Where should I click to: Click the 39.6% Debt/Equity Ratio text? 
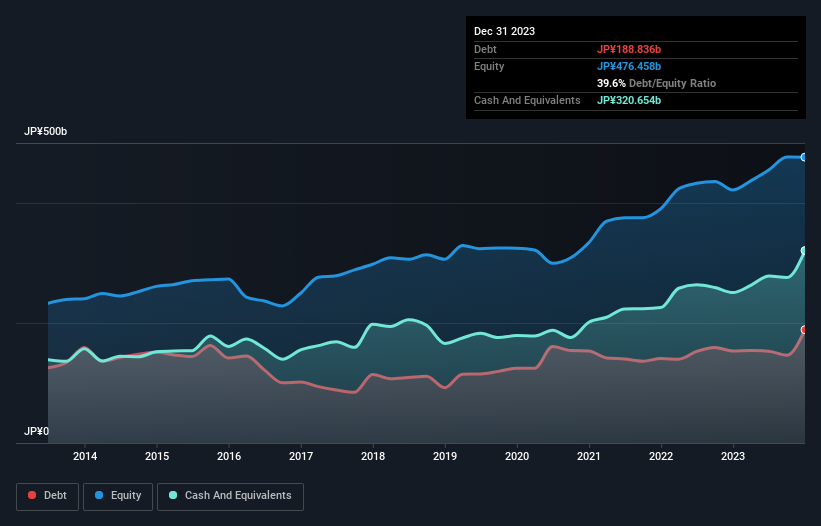656,83
